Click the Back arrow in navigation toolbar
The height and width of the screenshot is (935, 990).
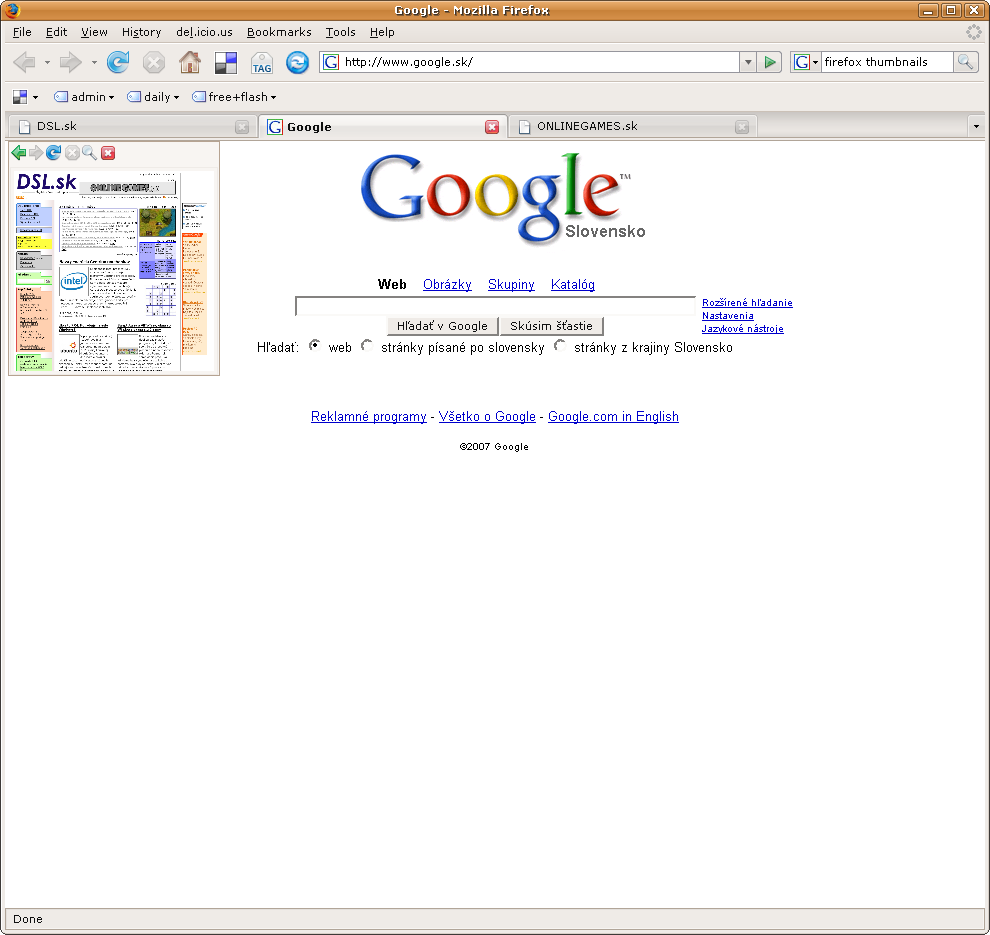pyautogui.click(x=25, y=62)
